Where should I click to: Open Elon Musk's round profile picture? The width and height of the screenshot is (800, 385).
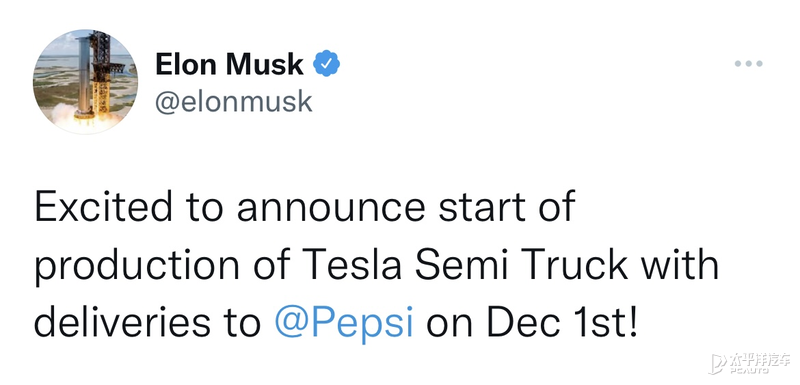(x=85, y=82)
